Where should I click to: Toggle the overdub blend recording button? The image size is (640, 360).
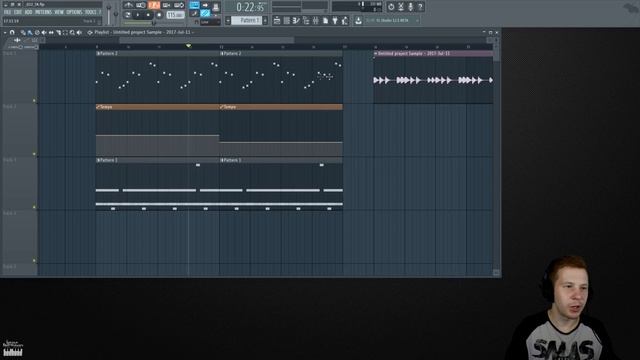click(167, 5)
